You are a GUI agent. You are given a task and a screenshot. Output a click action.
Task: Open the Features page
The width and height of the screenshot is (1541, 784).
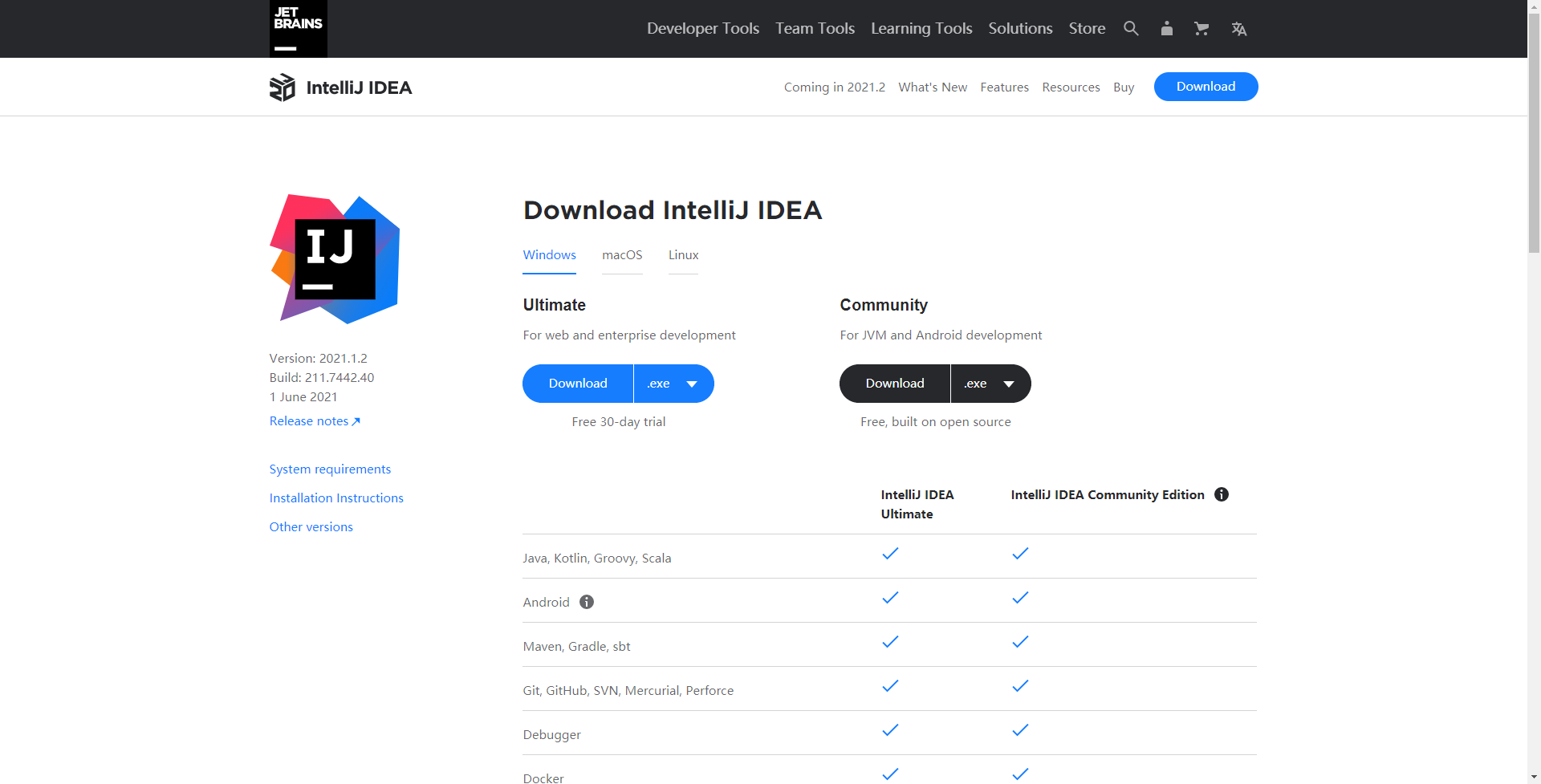point(1004,87)
